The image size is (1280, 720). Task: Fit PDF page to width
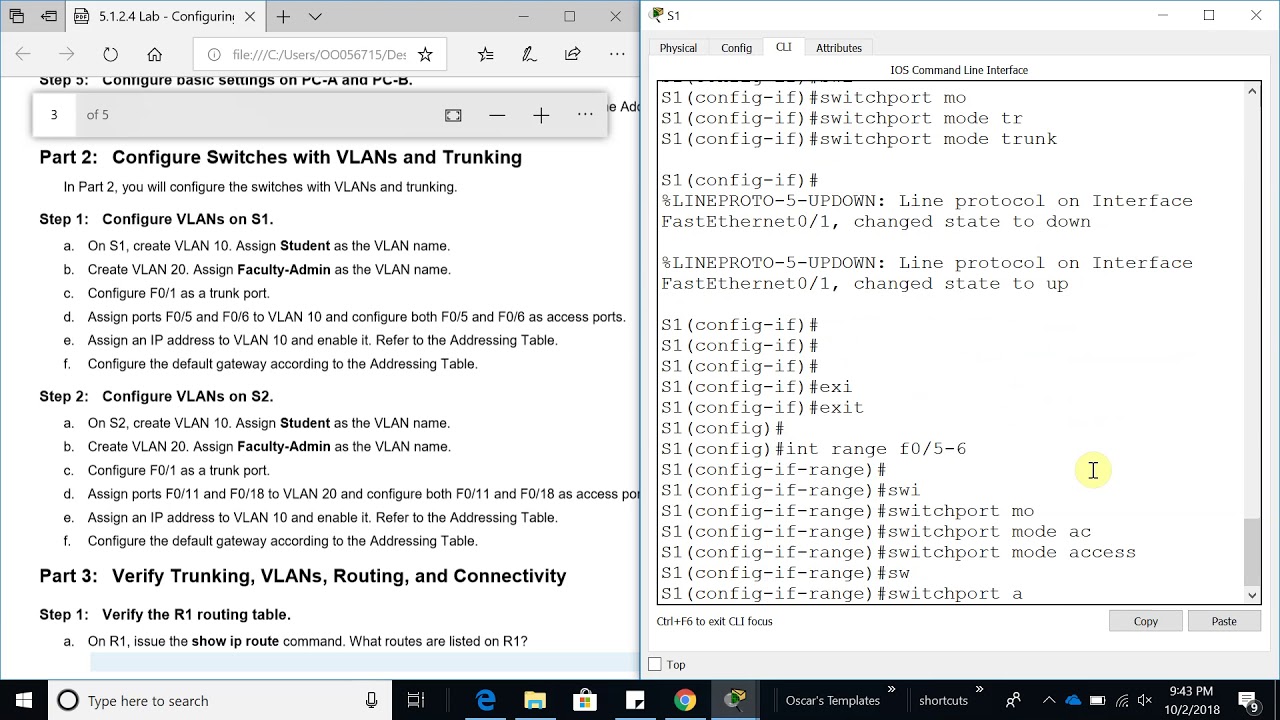[x=453, y=116]
